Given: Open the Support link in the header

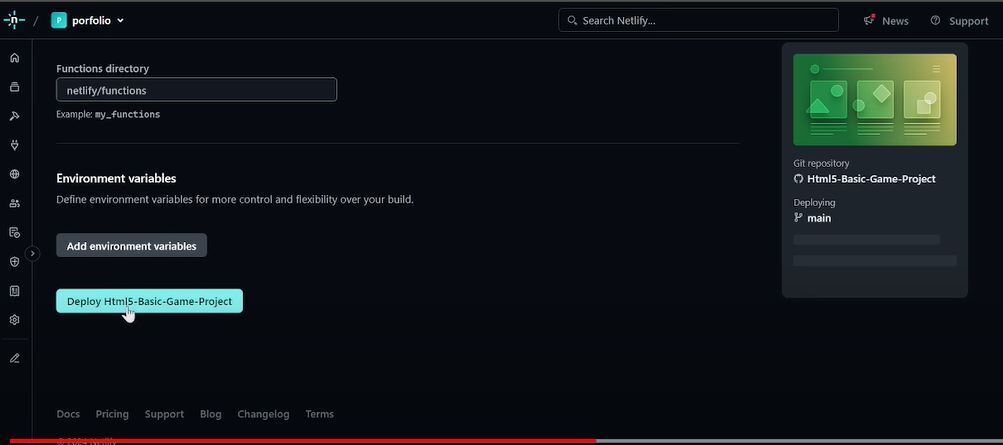Looking at the screenshot, I should pos(968,21).
